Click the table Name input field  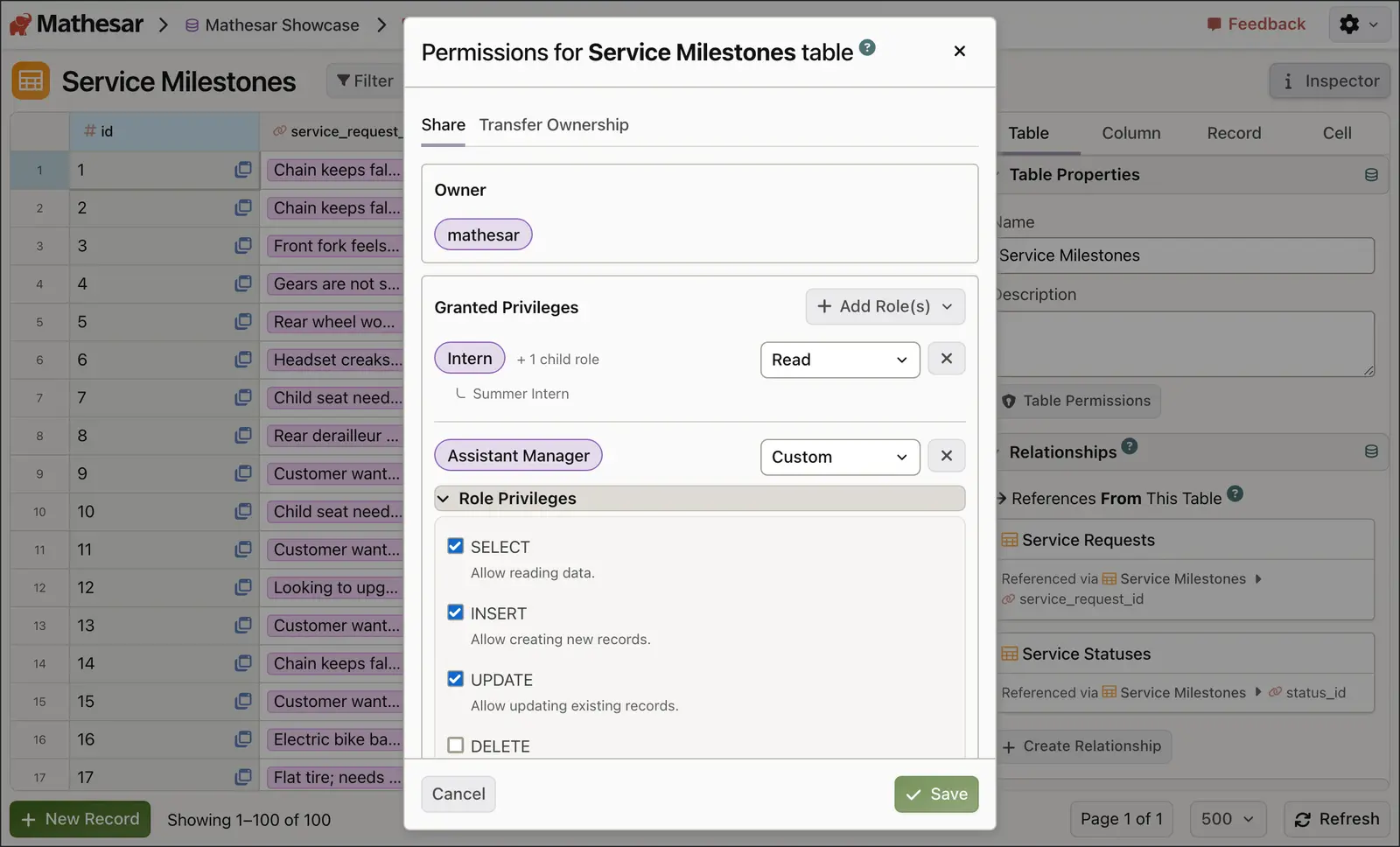click(1185, 255)
